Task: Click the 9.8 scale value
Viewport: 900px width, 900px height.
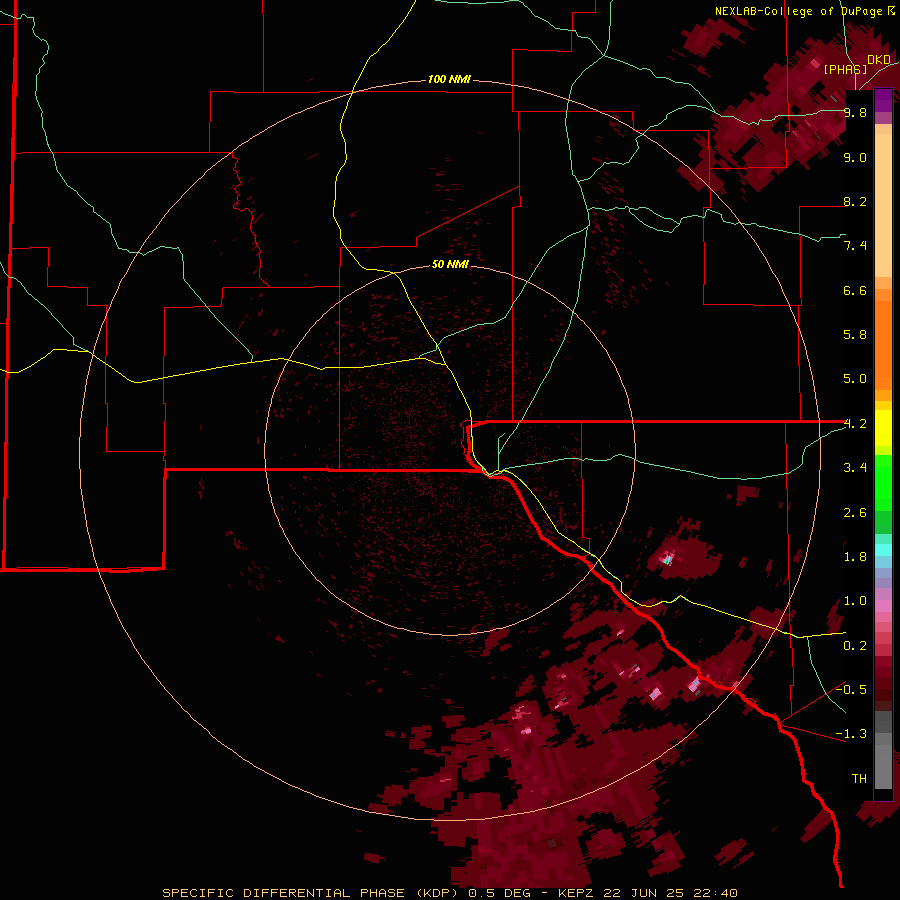Action: 855,112
